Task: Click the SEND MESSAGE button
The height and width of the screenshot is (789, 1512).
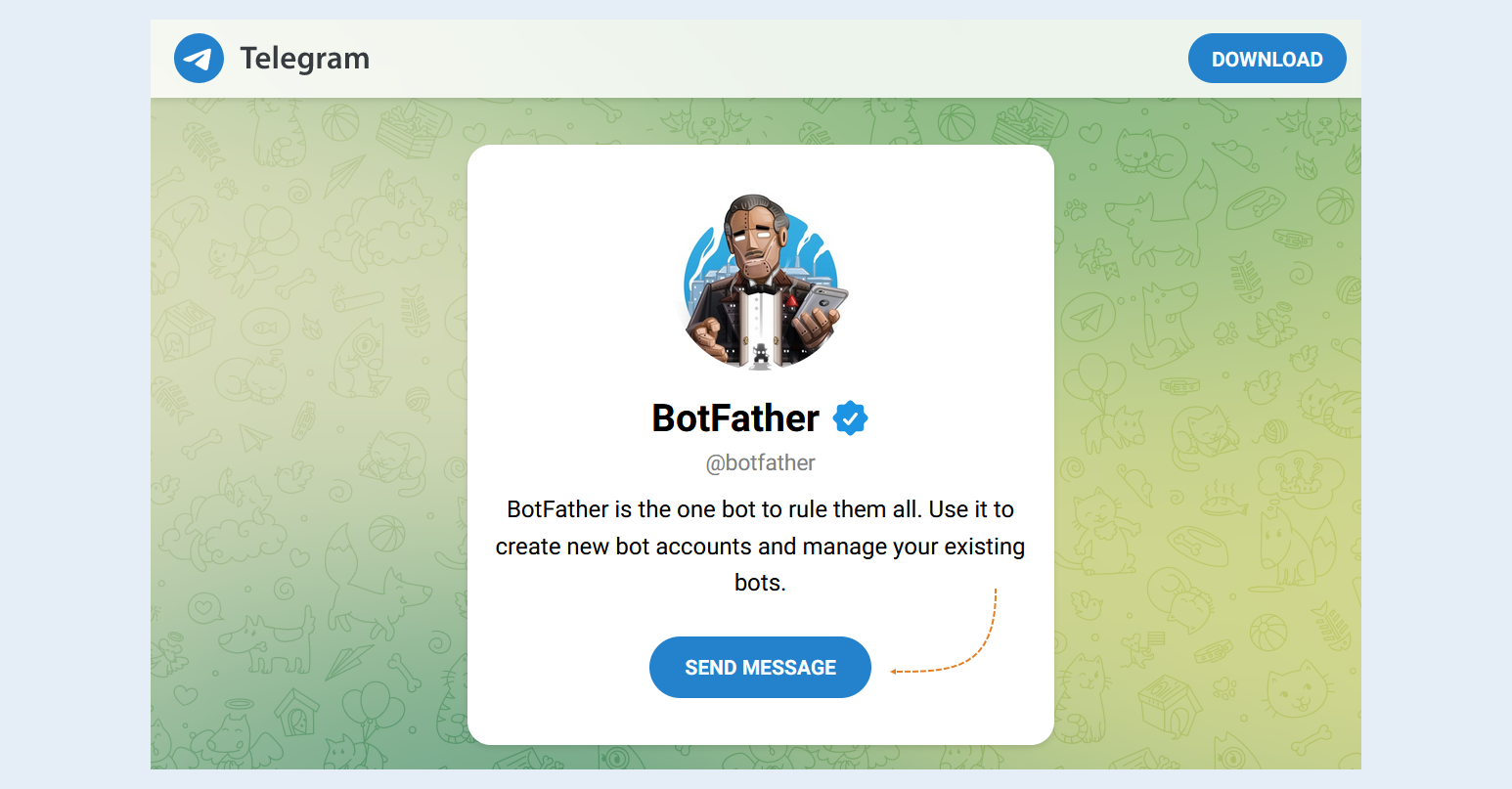Action: click(x=760, y=668)
